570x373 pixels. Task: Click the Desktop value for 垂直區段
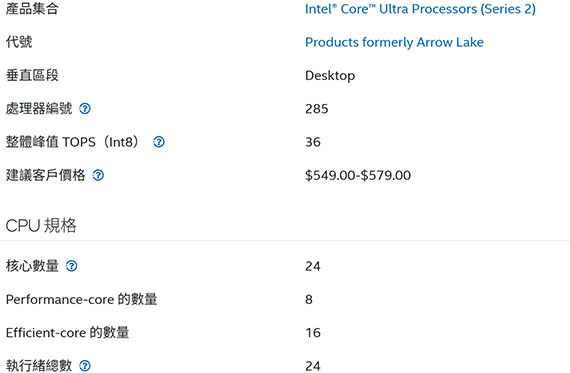click(330, 76)
